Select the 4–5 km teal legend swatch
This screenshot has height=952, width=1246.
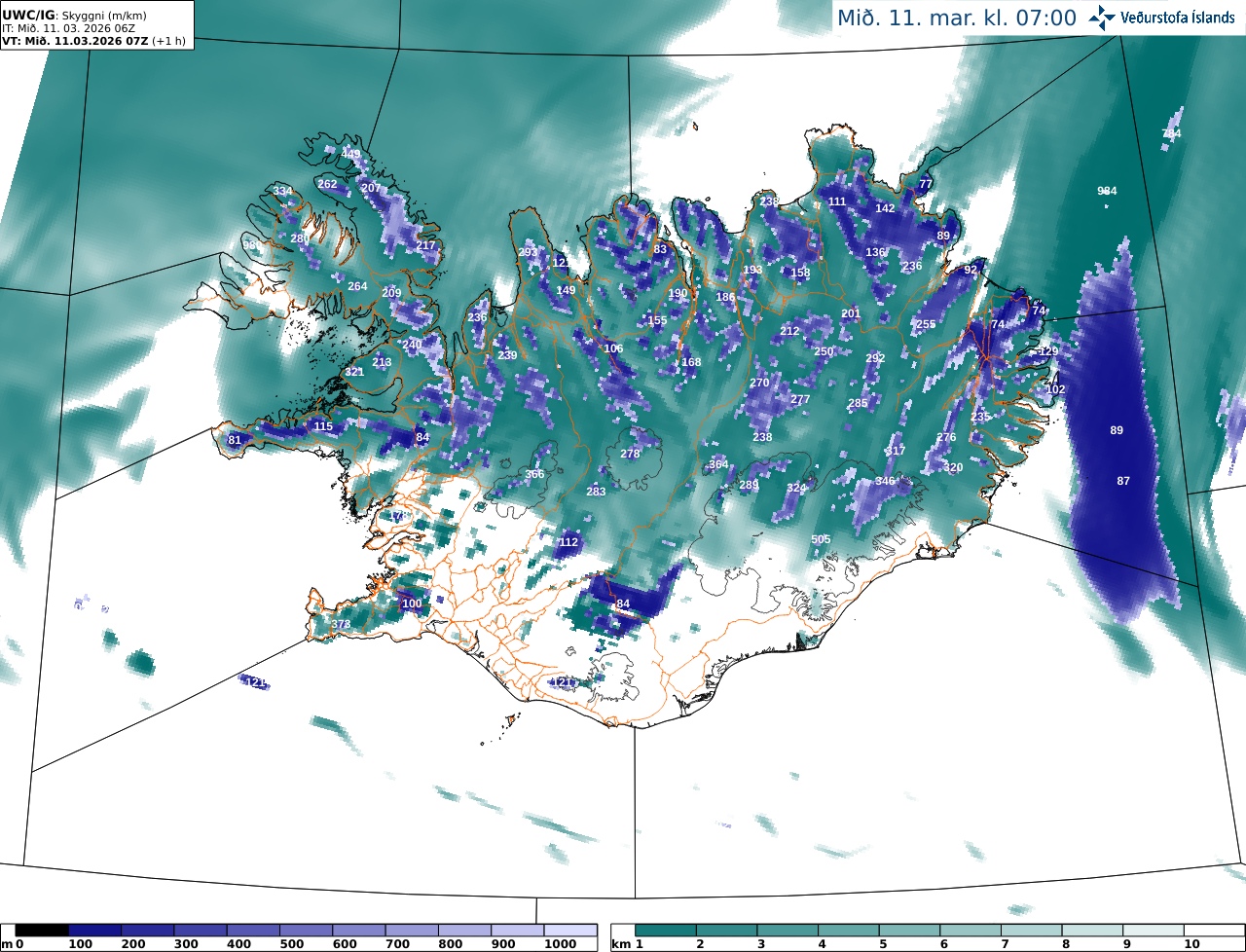click(x=850, y=931)
